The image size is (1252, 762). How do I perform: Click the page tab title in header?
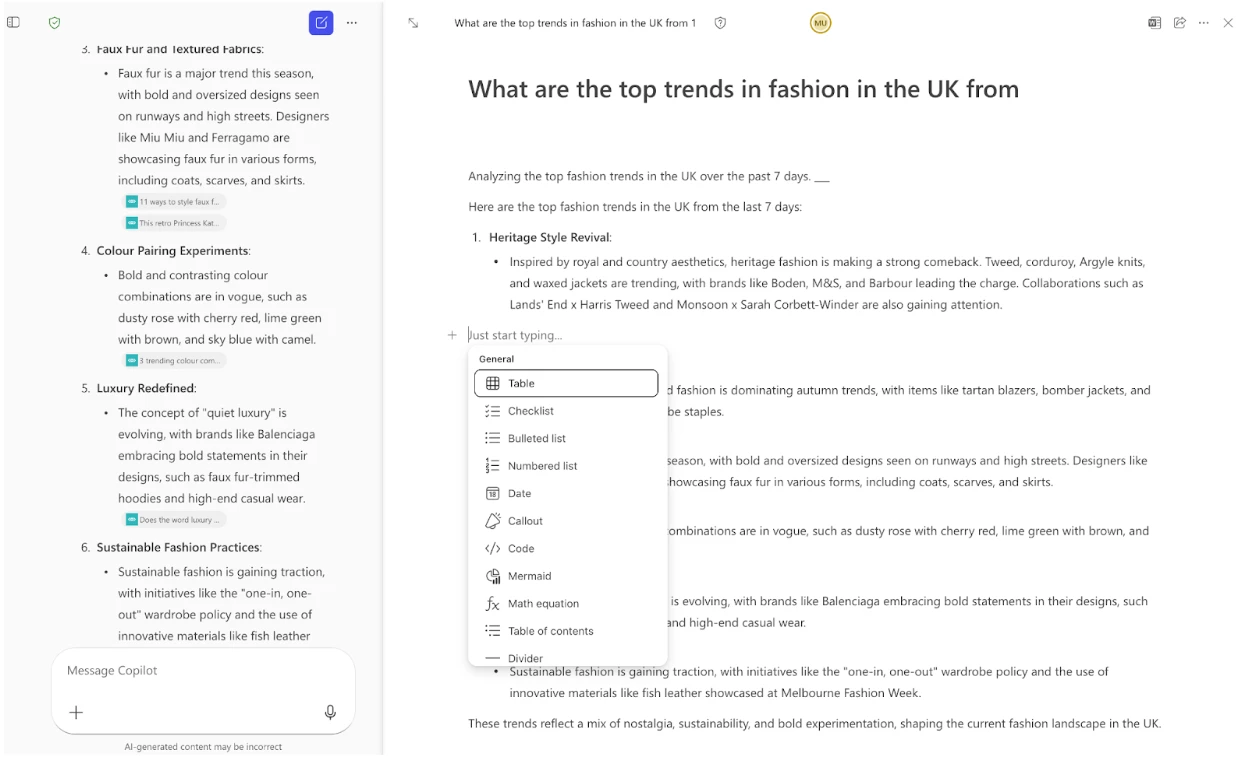tap(575, 23)
